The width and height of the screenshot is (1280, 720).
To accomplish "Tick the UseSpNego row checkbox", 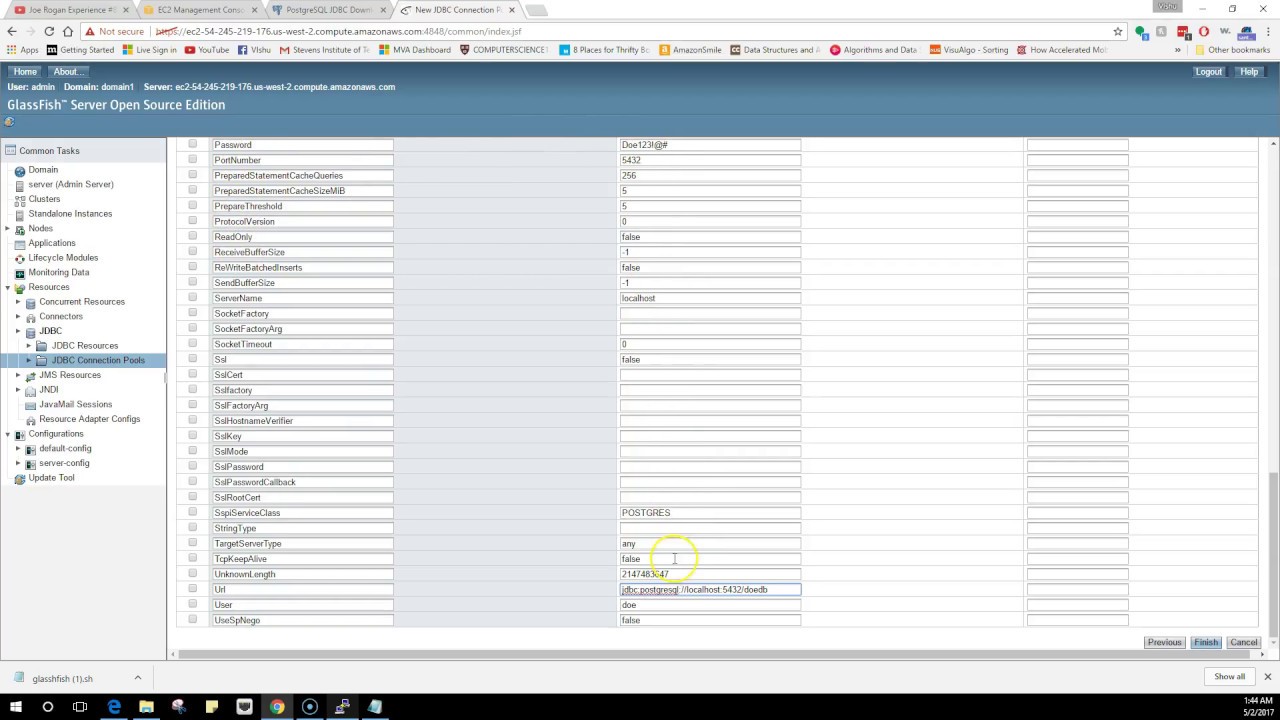I will click(x=193, y=619).
